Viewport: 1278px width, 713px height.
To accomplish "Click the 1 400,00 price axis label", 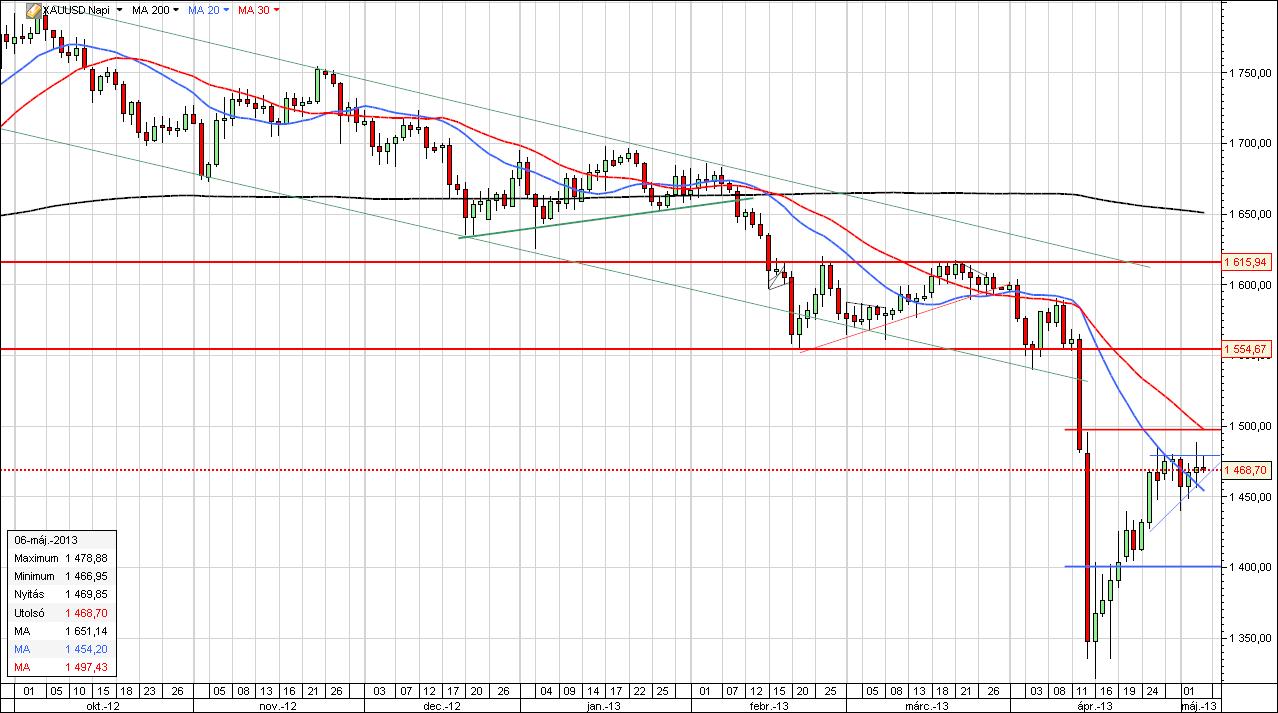I will [1249, 567].
